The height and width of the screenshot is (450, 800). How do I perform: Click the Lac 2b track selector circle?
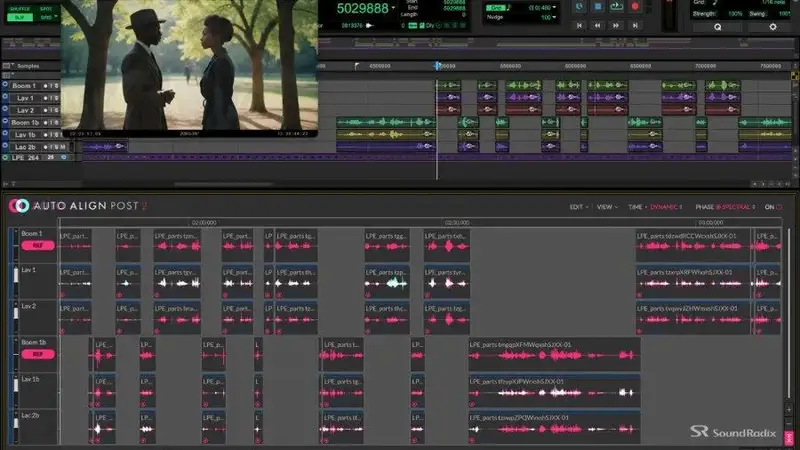[x=5, y=146]
